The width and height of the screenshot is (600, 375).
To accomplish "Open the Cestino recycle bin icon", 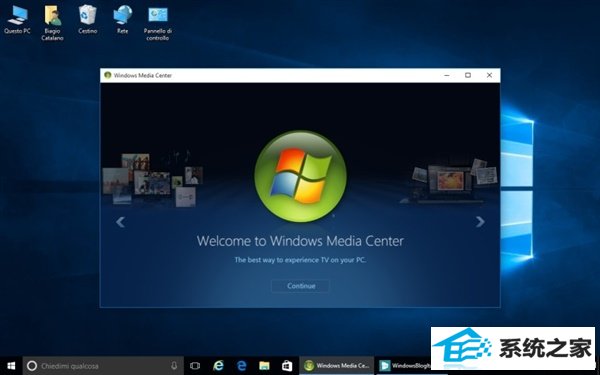I will 88,20.
